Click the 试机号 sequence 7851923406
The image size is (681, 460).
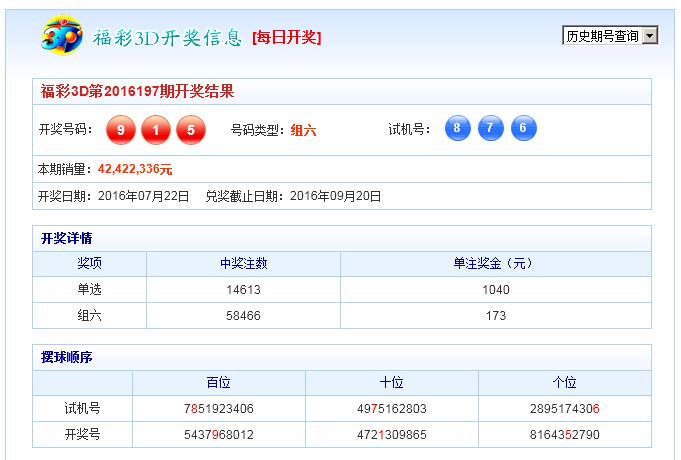218,409
